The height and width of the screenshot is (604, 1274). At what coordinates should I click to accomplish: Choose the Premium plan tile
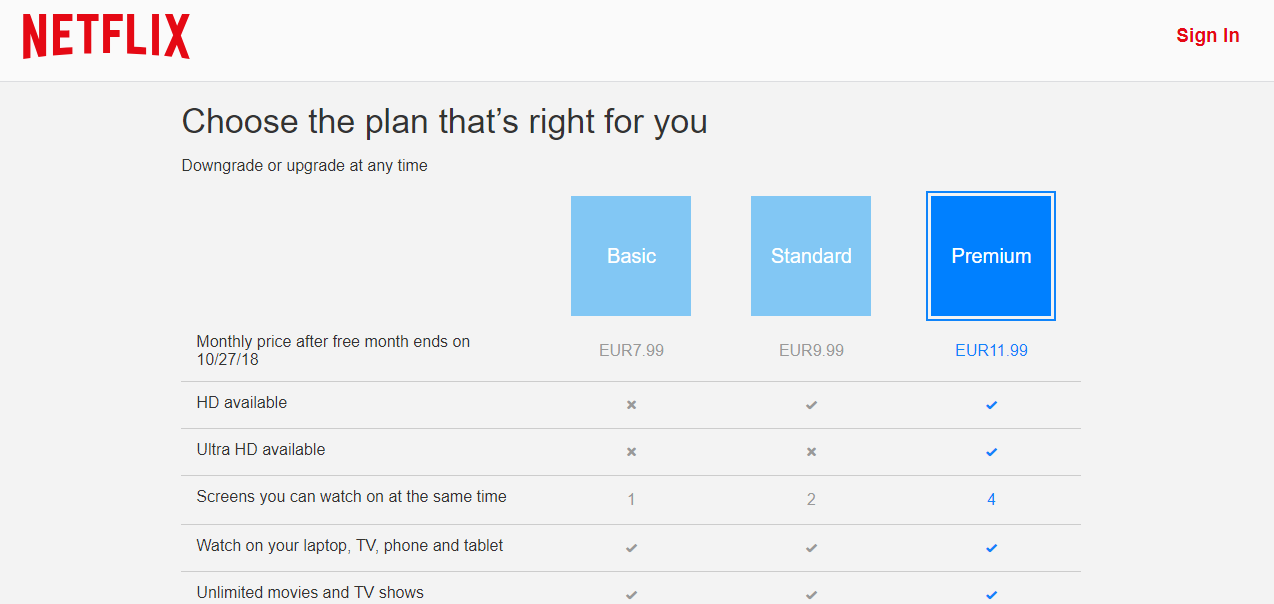991,256
